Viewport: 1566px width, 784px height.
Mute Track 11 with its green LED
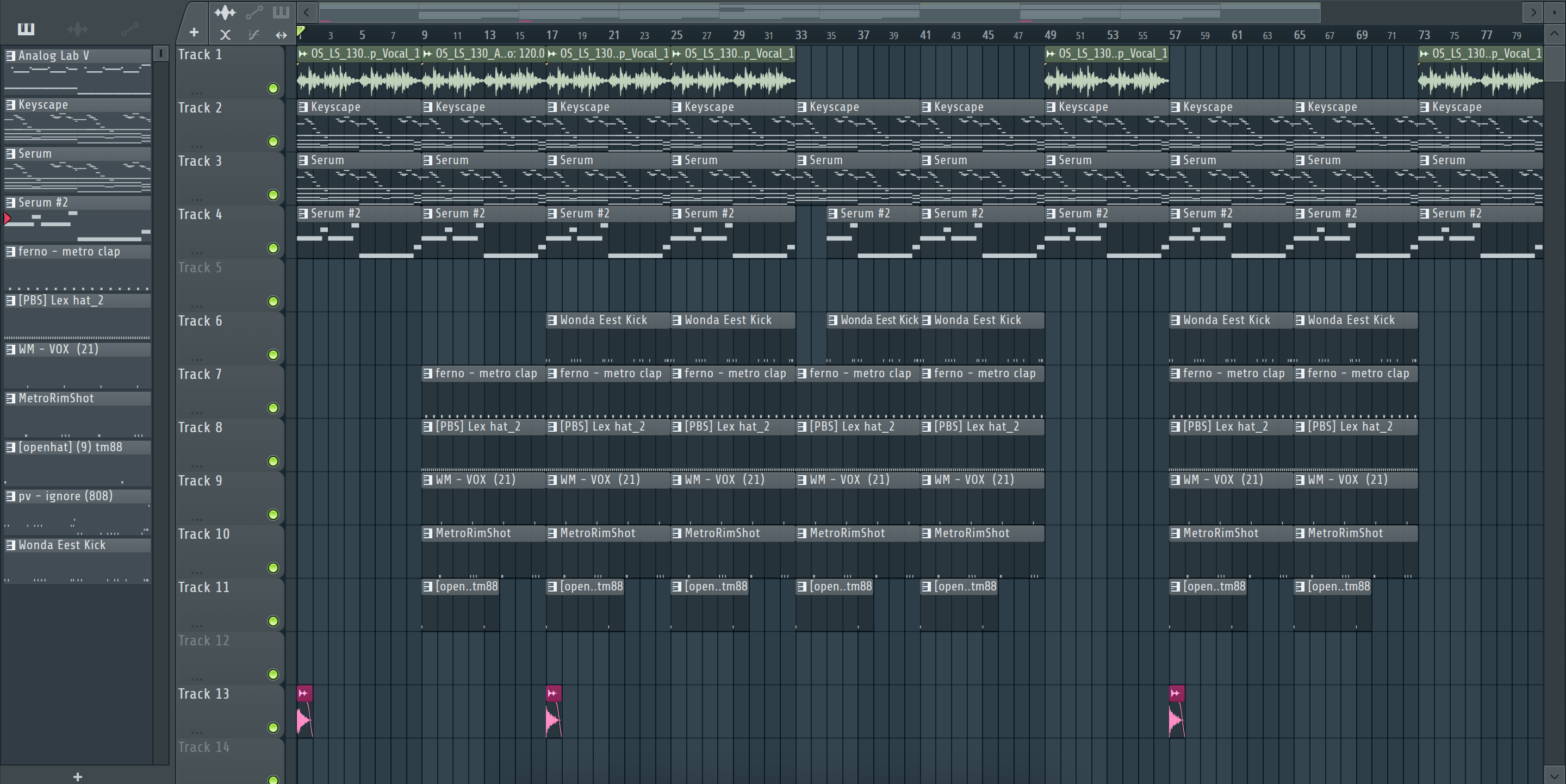pyautogui.click(x=274, y=621)
